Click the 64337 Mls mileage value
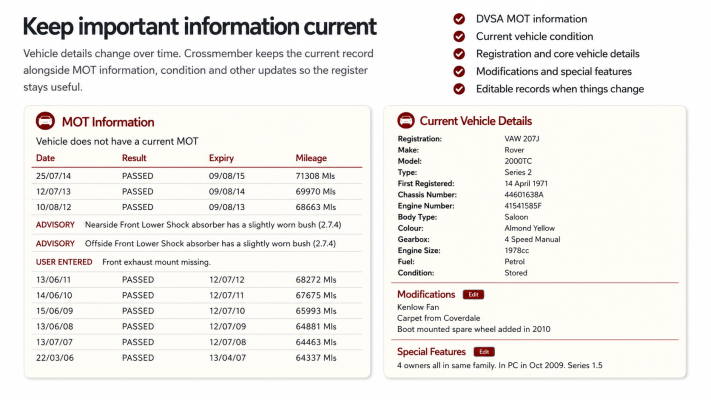Image resolution: width=711 pixels, height=400 pixels. [316, 357]
